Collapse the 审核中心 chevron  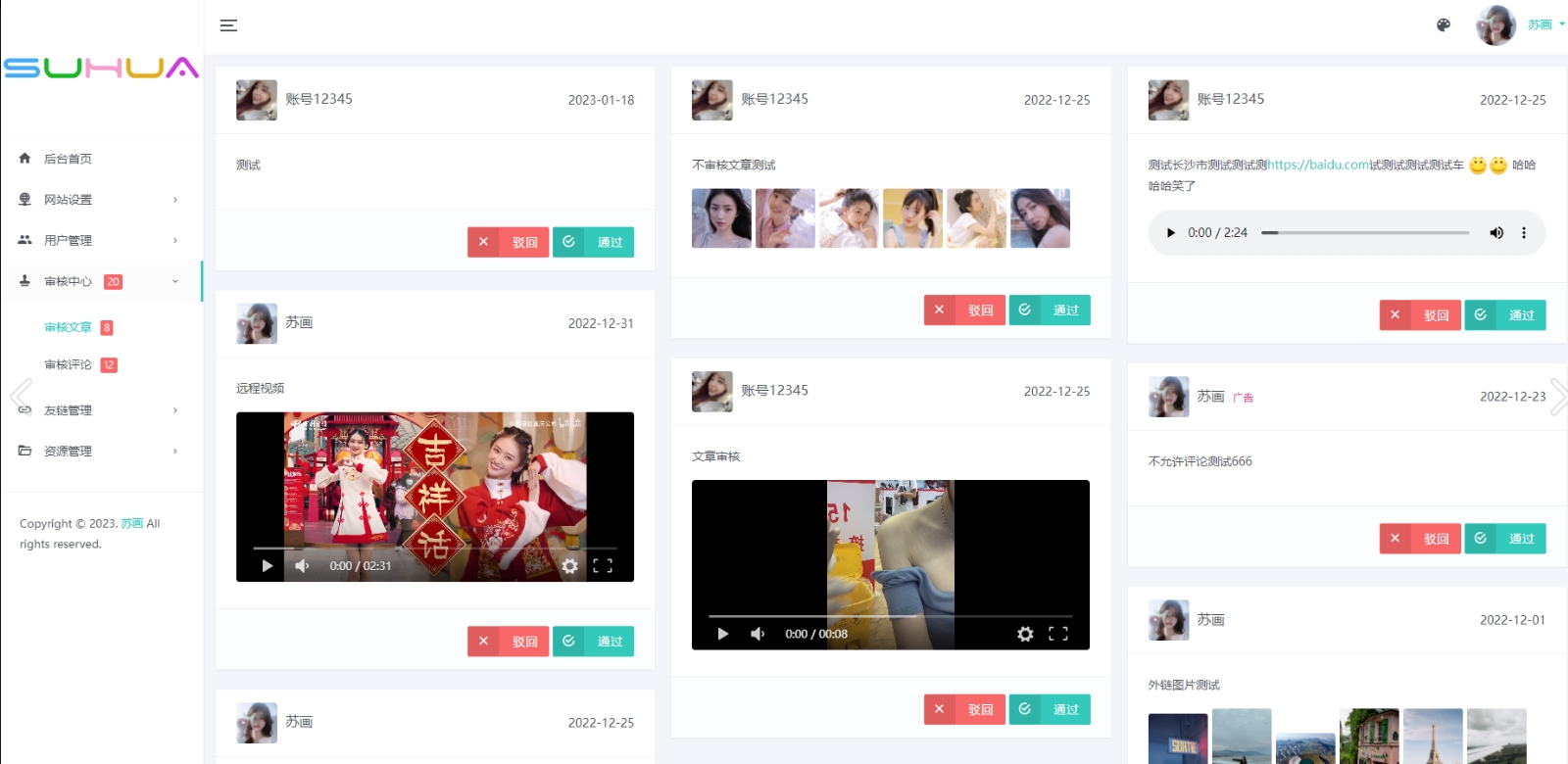175,281
